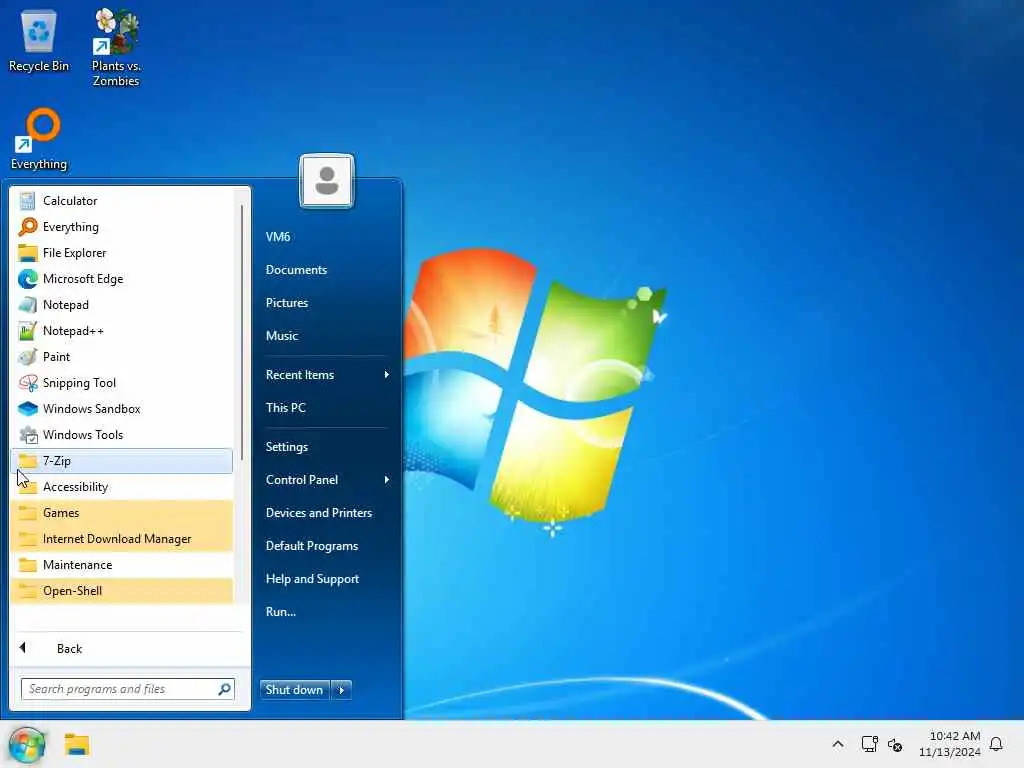This screenshot has width=1024, height=768.
Task: Open the Recycle Bin desktop icon
Action: point(39,40)
